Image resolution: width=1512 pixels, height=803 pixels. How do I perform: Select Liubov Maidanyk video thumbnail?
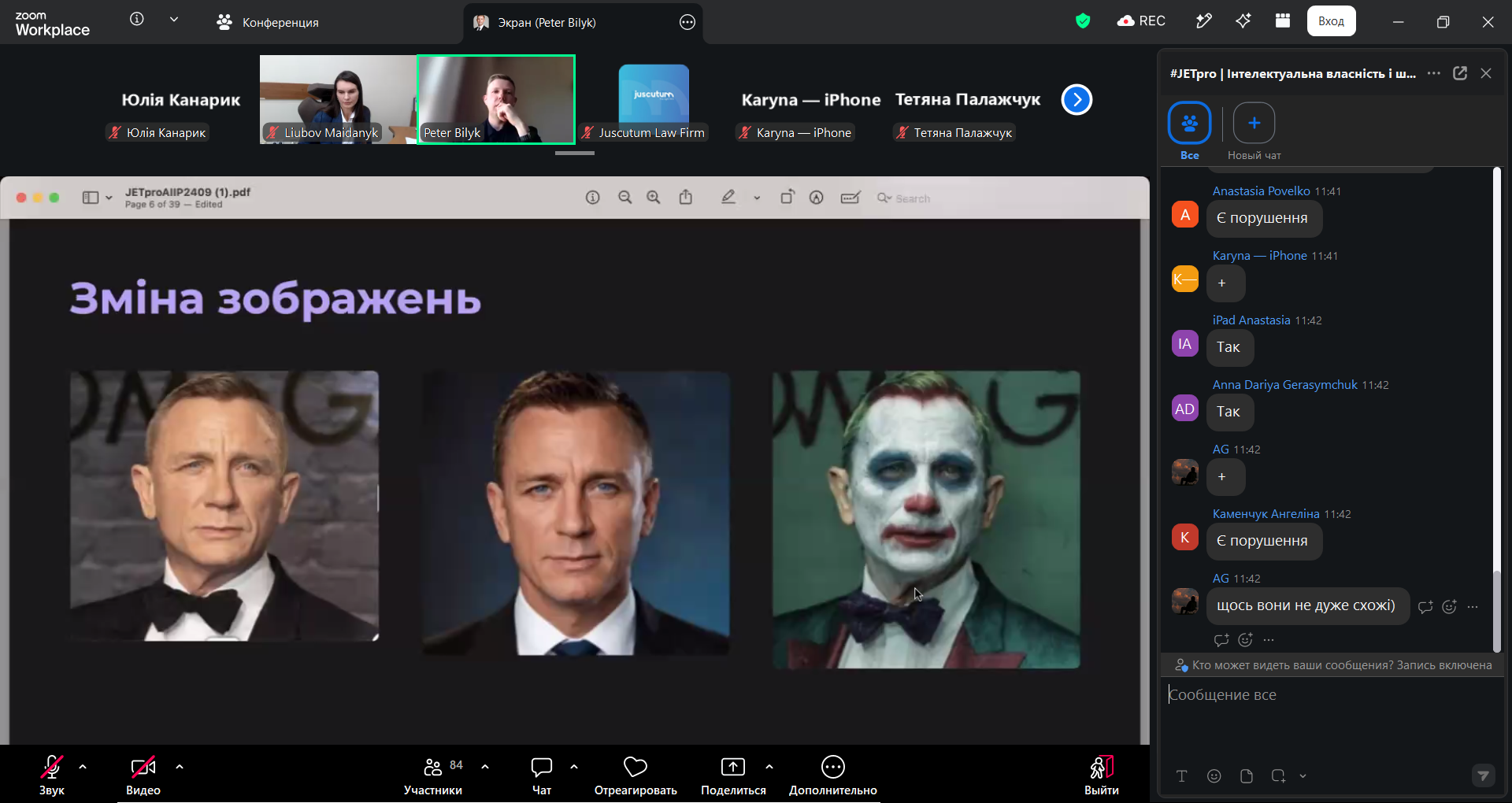pyautogui.click(x=338, y=99)
